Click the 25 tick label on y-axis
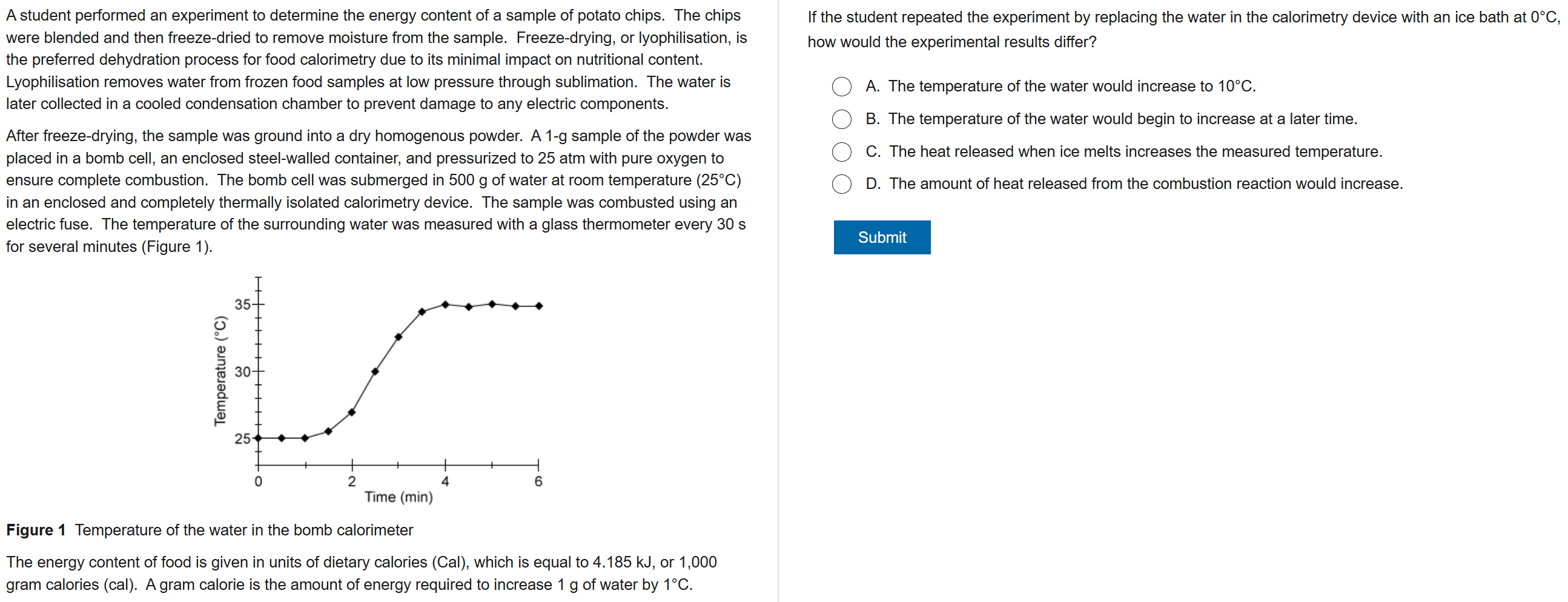This screenshot has width=1568, height=602. (242, 438)
